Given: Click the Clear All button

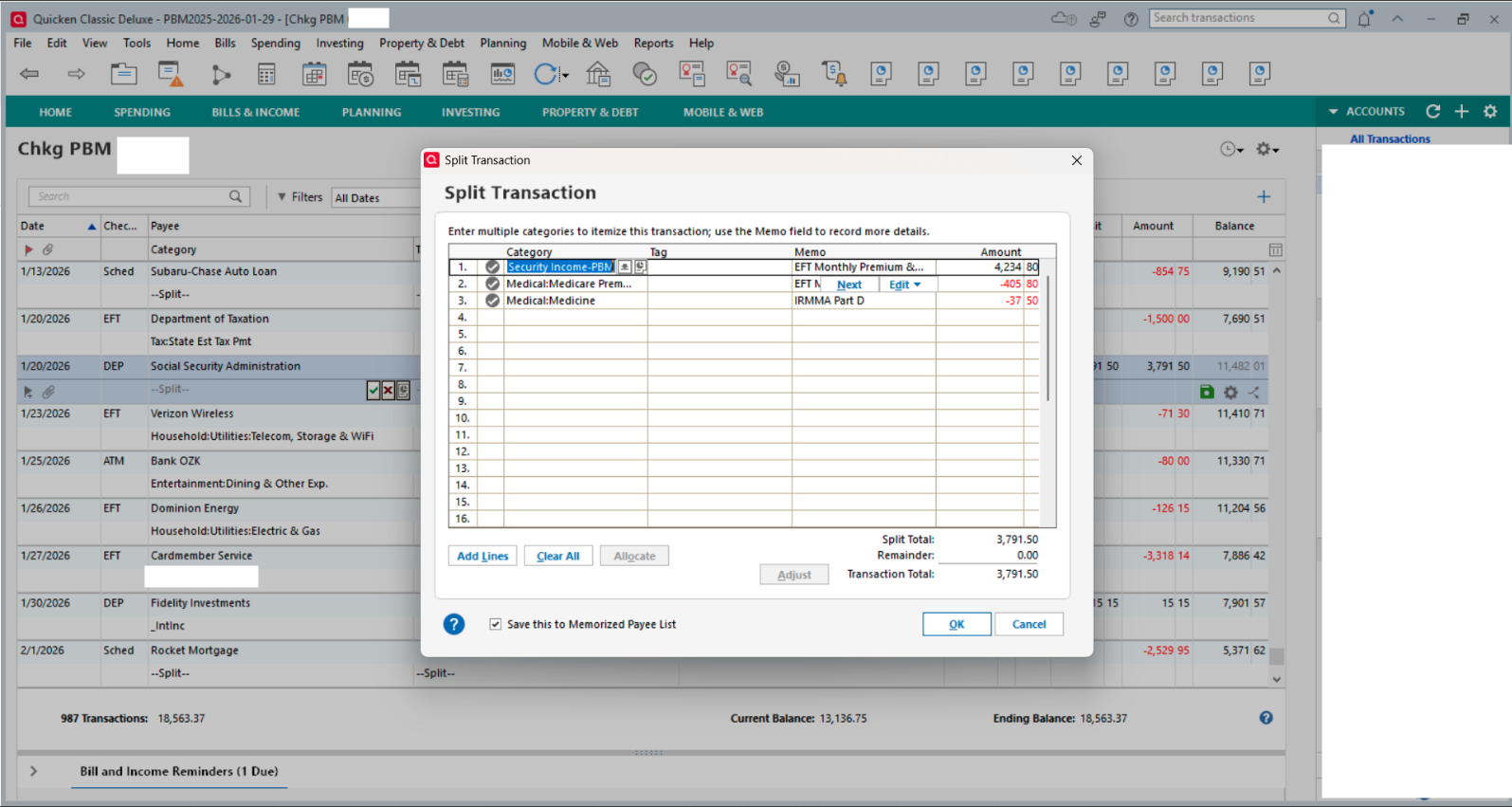Looking at the screenshot, I should (x=557, y=556).
